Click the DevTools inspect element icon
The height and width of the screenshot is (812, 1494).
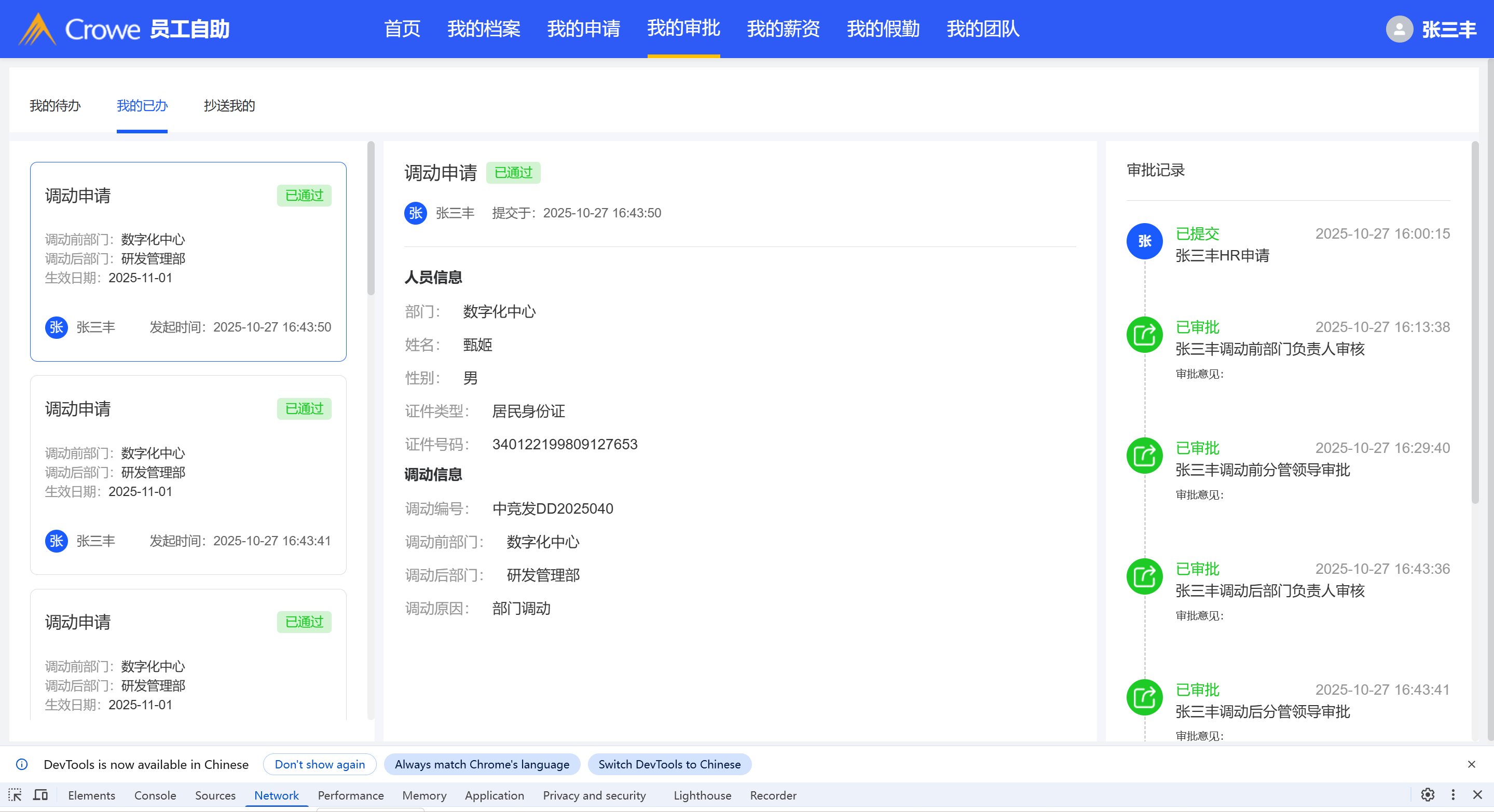[15, 794]
